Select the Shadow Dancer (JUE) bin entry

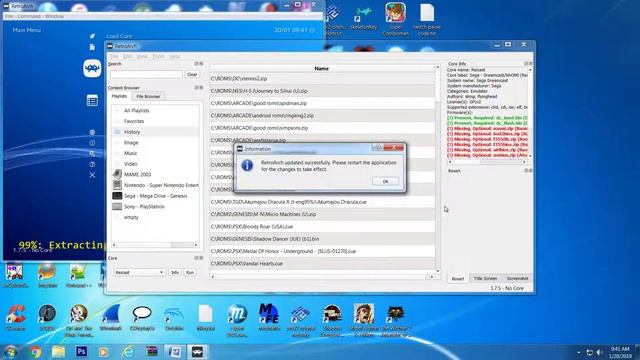[x=322, y=239]
